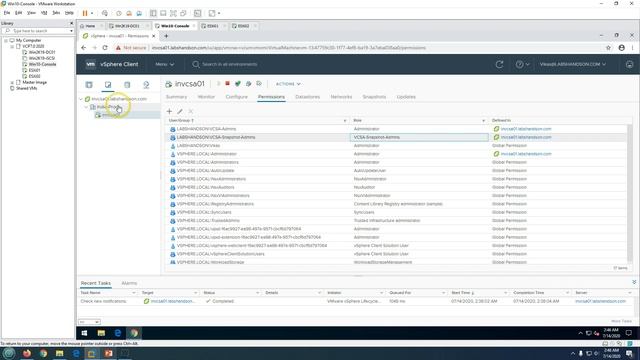Switch to the Configure tab
This screenshot has height=360, width=640.
237,97
